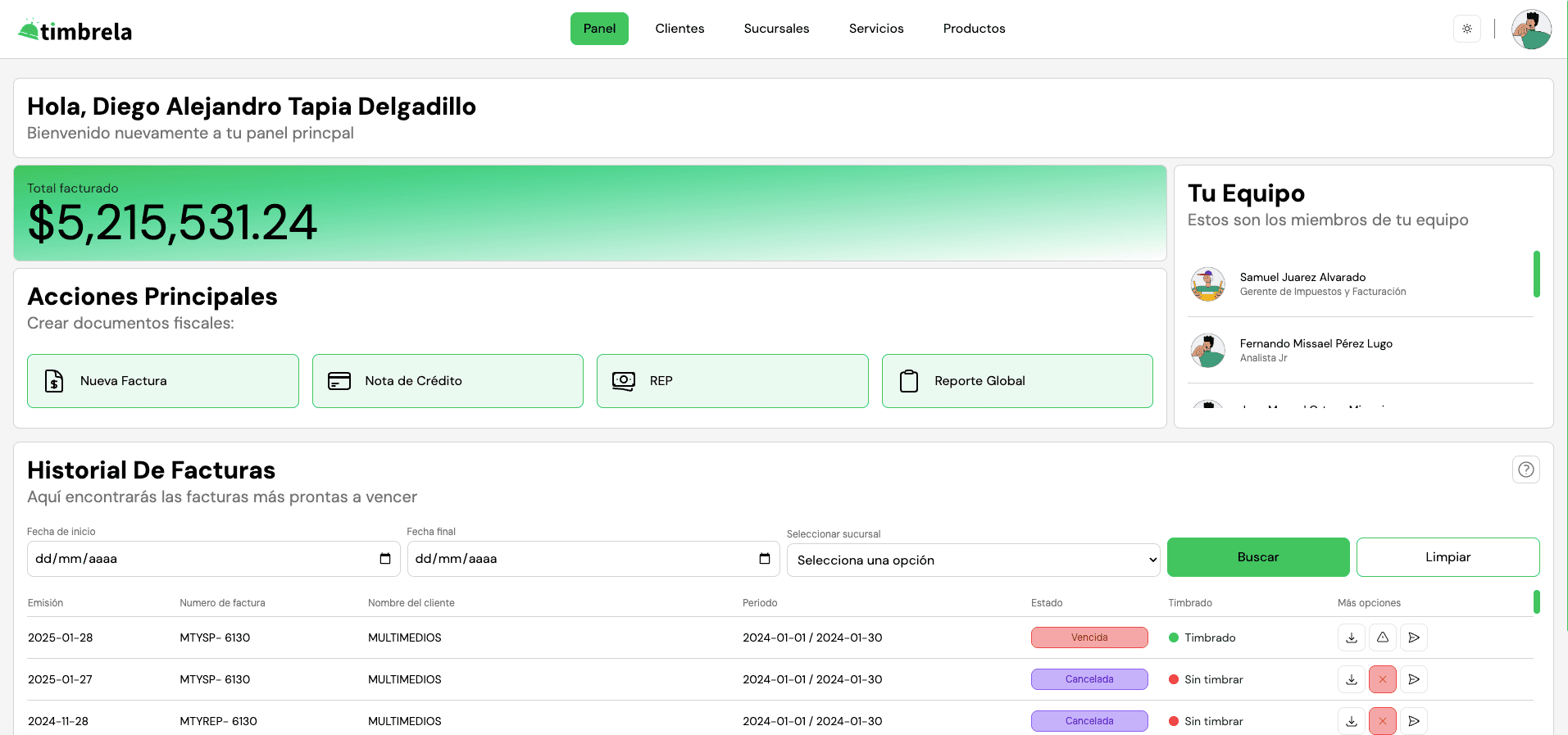Open the Fecha final calendar picker
The width and height of the screenshot is (1568, 735).
pyautogui.click(x=764, y=559)
